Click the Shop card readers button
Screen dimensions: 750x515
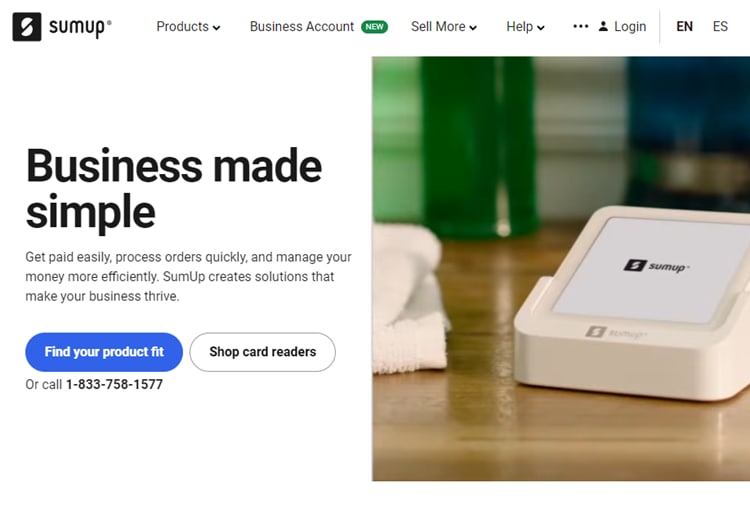[263, 352]
